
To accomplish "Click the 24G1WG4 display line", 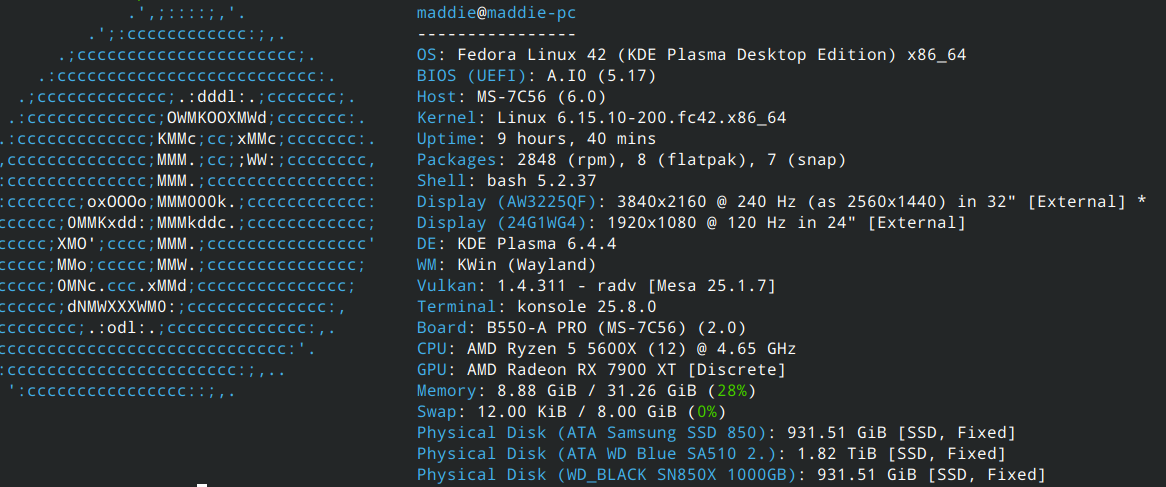I will [691, 223].
